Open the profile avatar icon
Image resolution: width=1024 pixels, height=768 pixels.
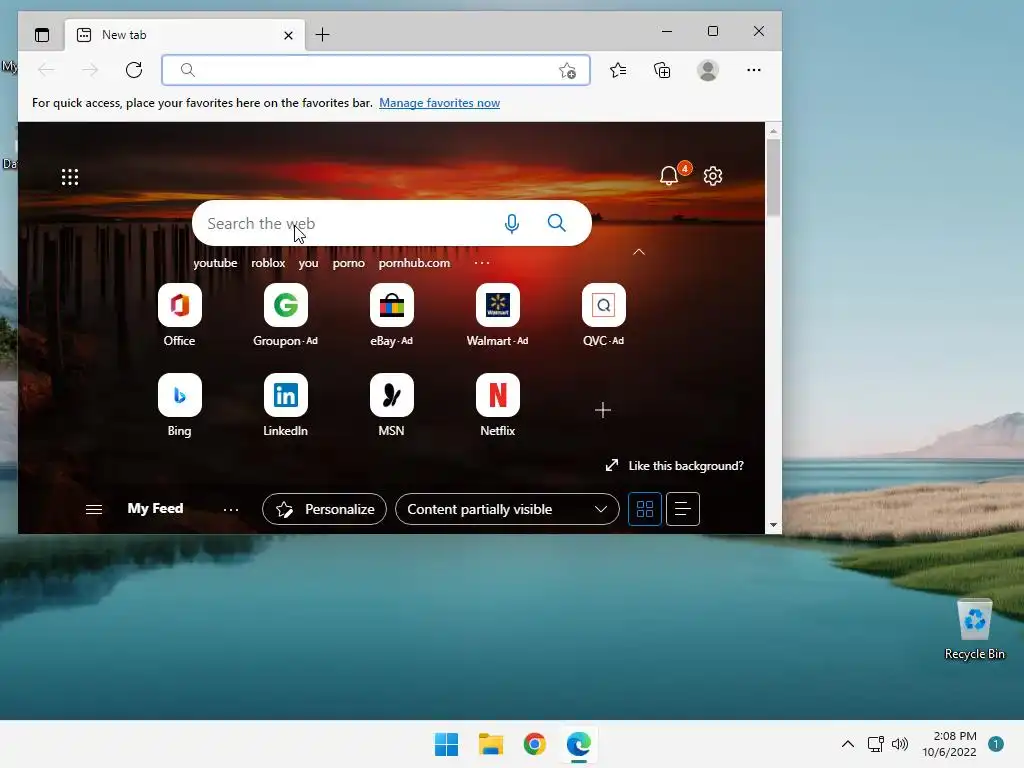708,70
